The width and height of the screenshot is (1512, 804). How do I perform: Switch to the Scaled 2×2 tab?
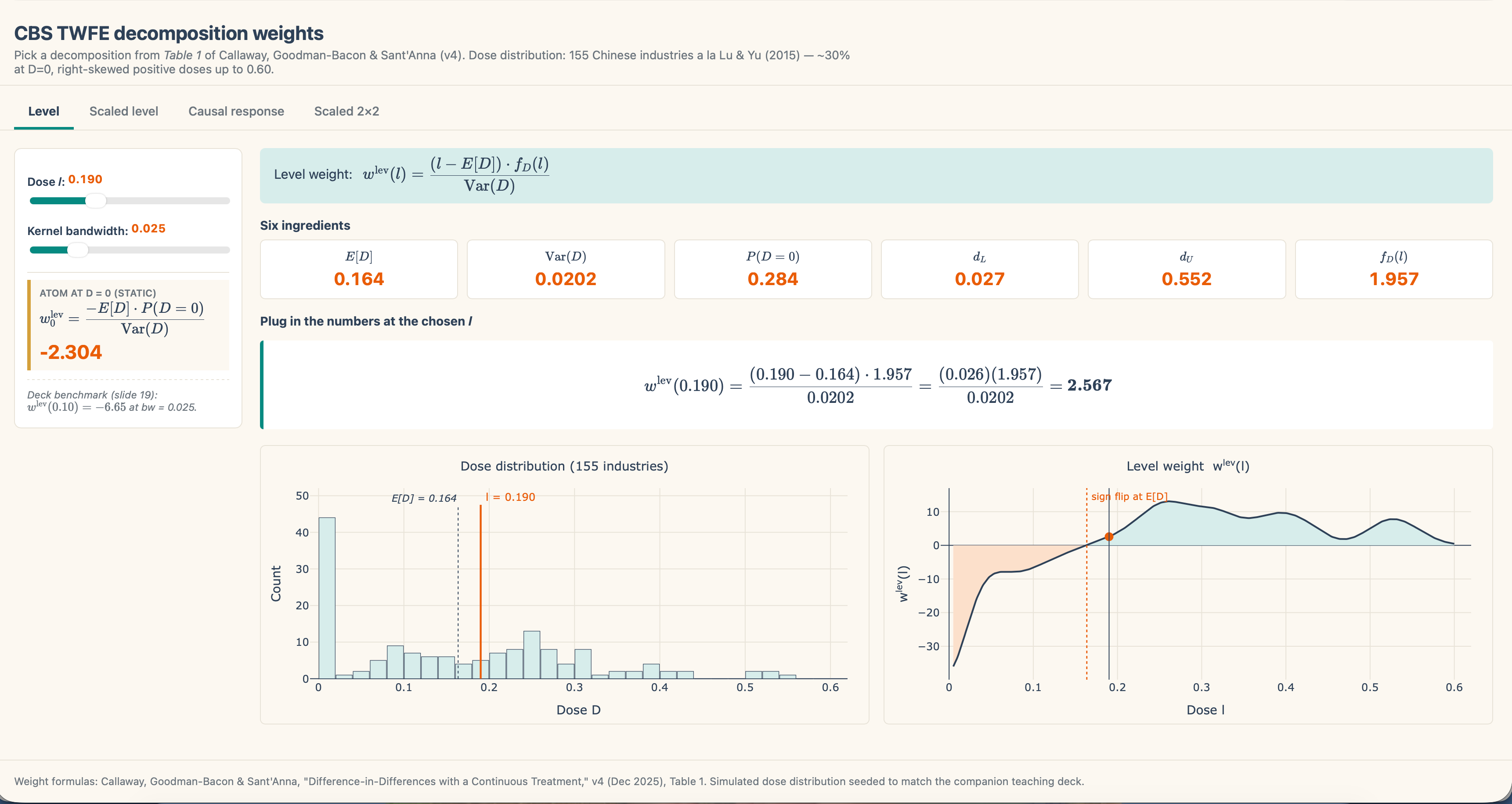pos(346,112)
